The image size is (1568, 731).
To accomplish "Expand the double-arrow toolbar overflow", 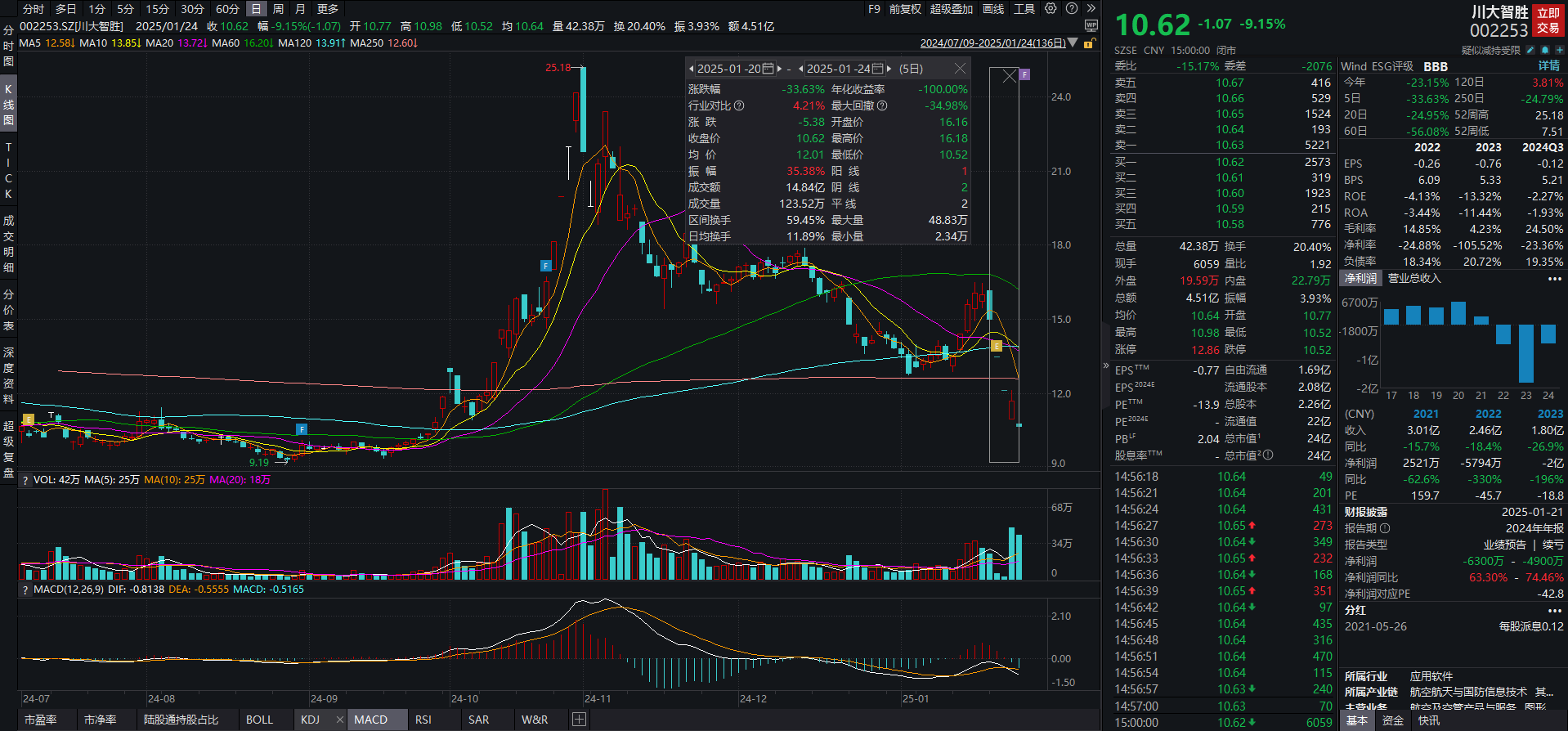I will click(1091, 9).
